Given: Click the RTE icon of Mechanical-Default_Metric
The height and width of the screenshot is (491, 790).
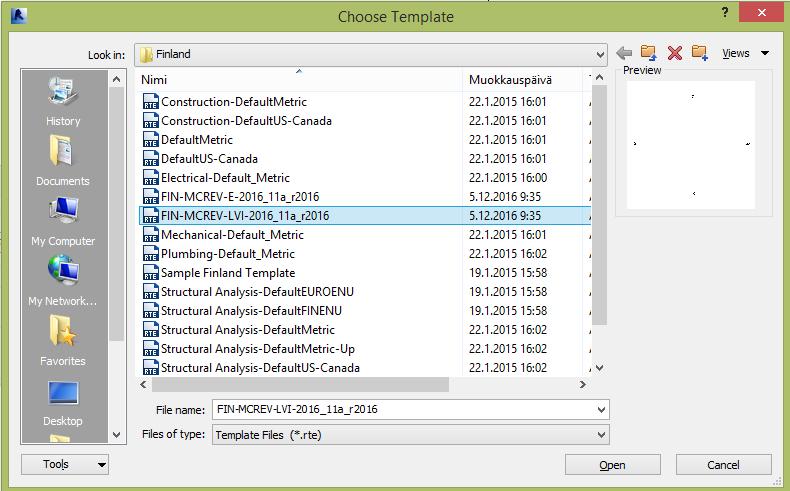Looking at the screenshot, I should pos(151,235).
